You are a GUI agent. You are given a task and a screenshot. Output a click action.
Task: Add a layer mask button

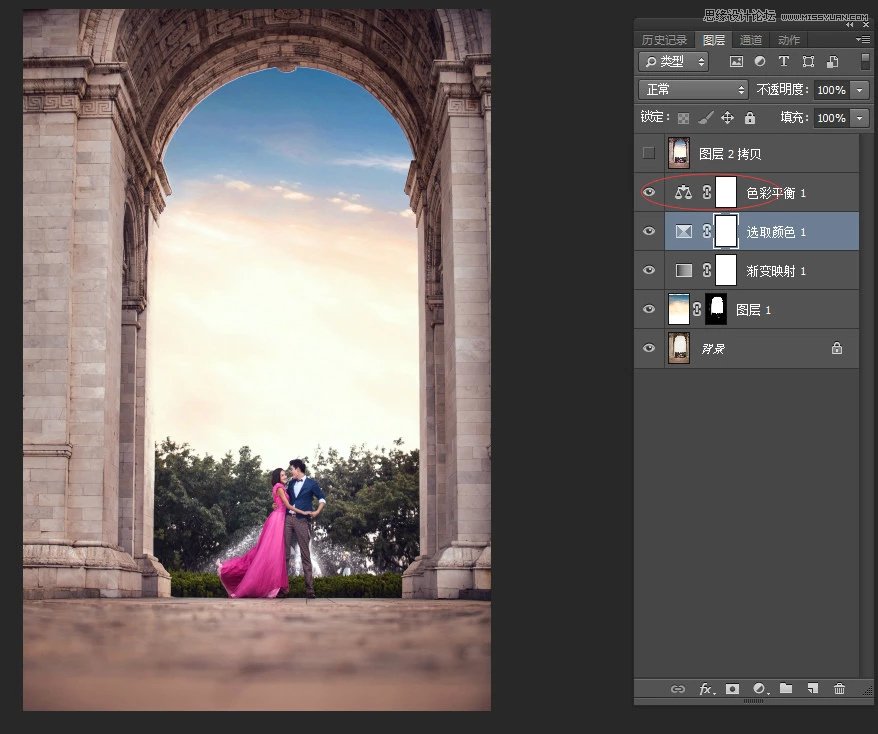point(732,689)
